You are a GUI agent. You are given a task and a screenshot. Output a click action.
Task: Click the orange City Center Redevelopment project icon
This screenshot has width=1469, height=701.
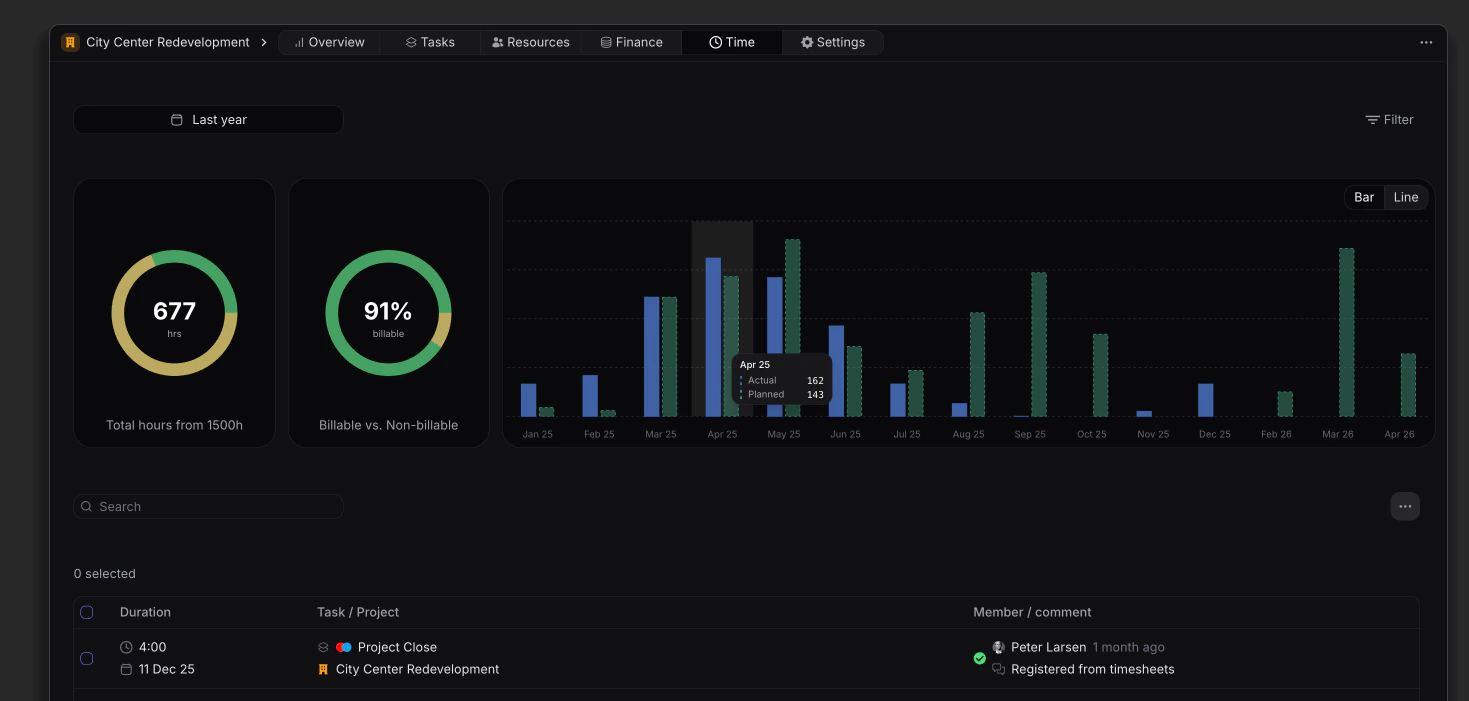(70, 42)
